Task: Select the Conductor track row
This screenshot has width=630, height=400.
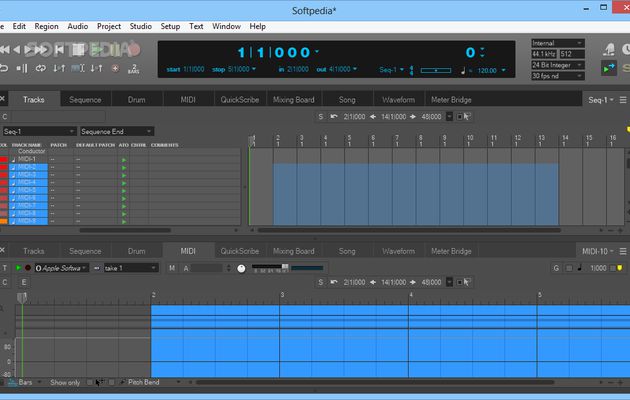Action: coord(31,151)
